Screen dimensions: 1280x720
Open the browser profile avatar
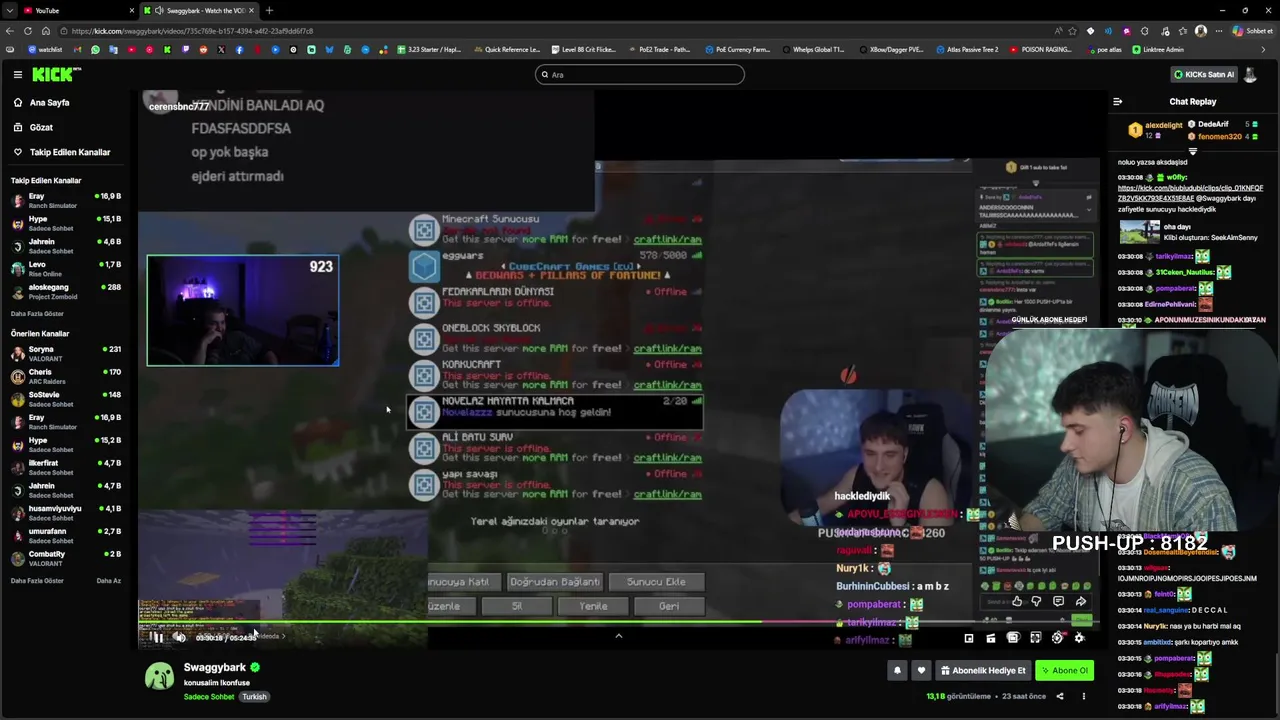tap(1201, 31)
